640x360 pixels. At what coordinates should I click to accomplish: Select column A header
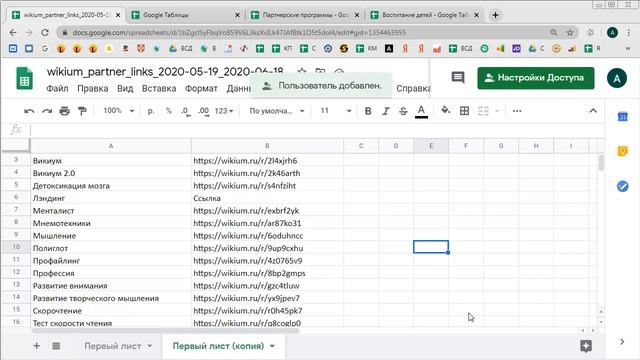point(111,146)
